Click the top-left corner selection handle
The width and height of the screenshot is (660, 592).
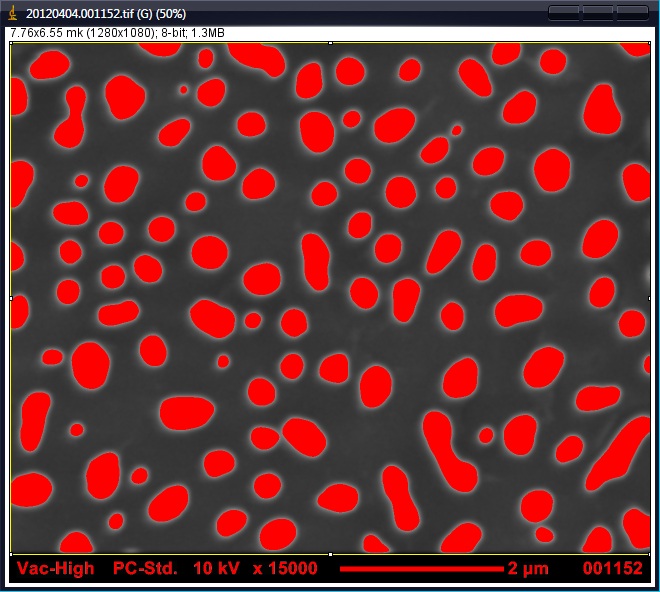[x=11, y=43]
